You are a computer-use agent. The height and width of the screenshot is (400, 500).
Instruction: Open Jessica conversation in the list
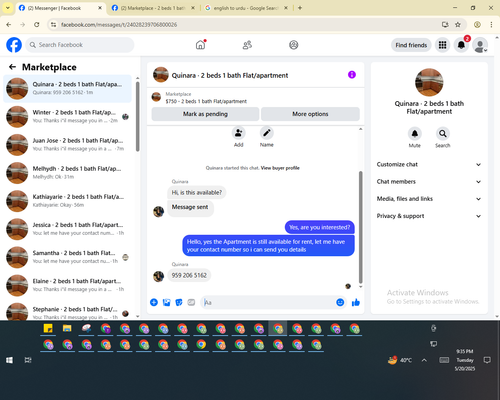(68, 229)
